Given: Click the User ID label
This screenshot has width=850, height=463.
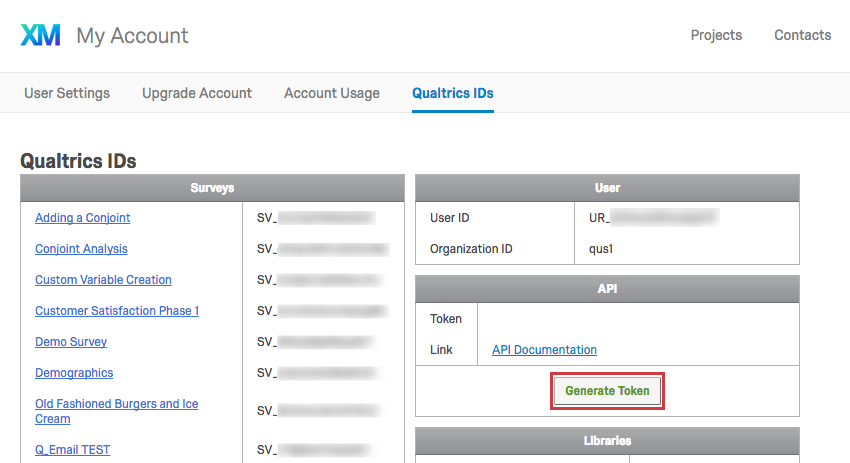Looking at the screenshot, I should 449,218.
